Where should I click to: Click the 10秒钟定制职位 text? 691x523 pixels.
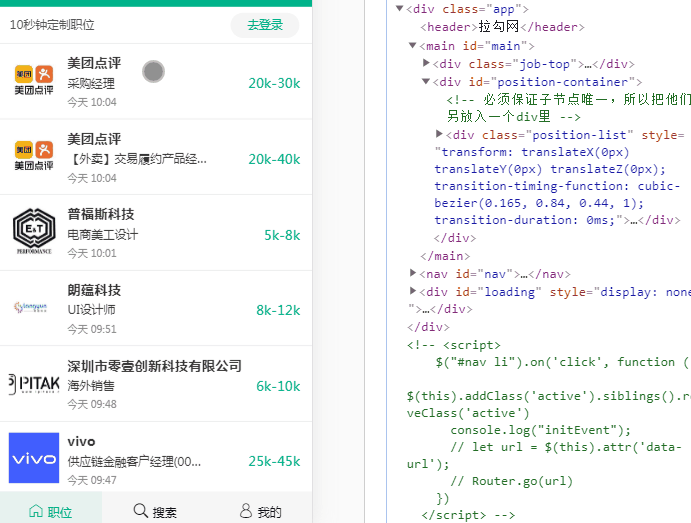coord(52,25)
